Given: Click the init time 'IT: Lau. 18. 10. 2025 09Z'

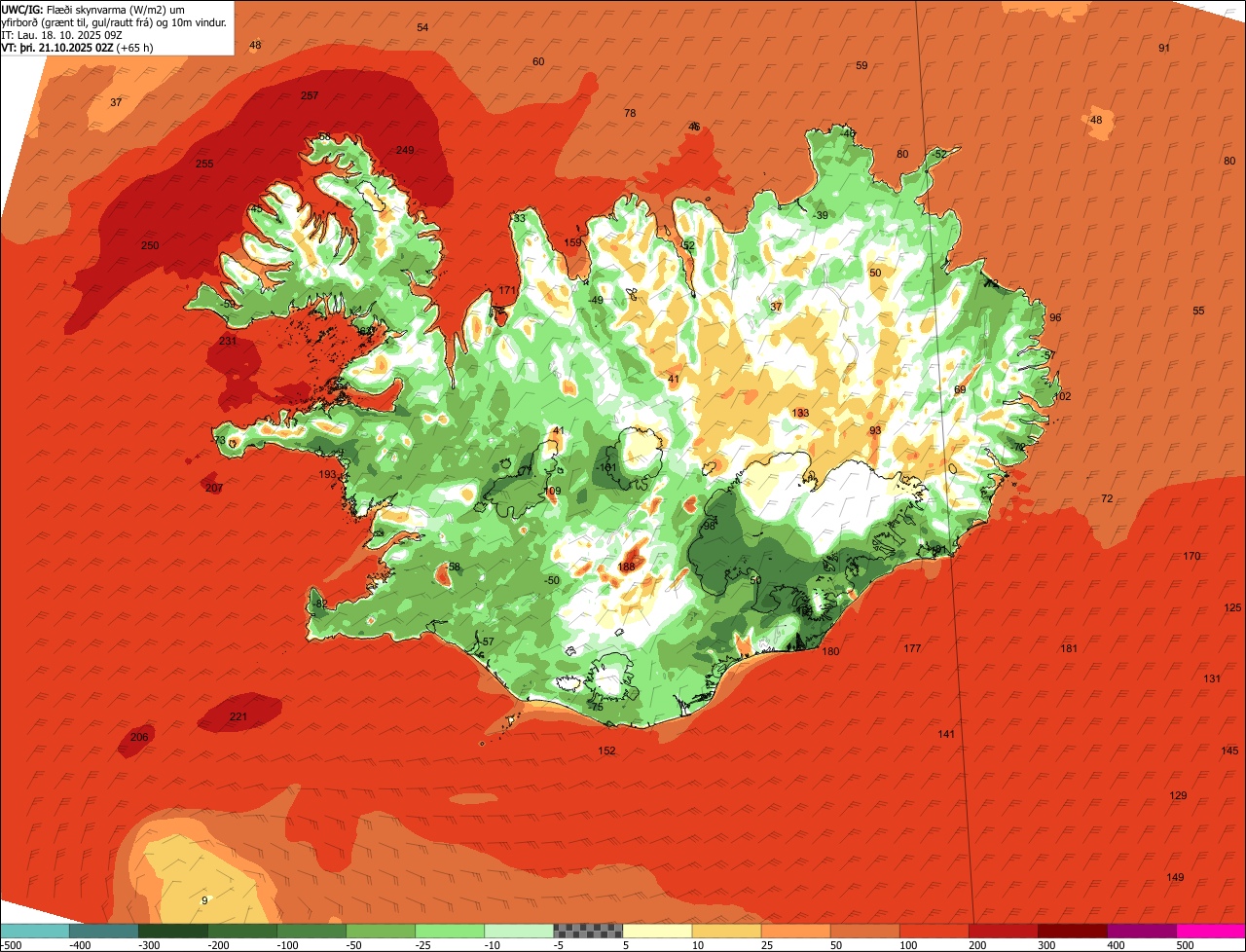Looking at the screenshot, I should tap(60, 35).
